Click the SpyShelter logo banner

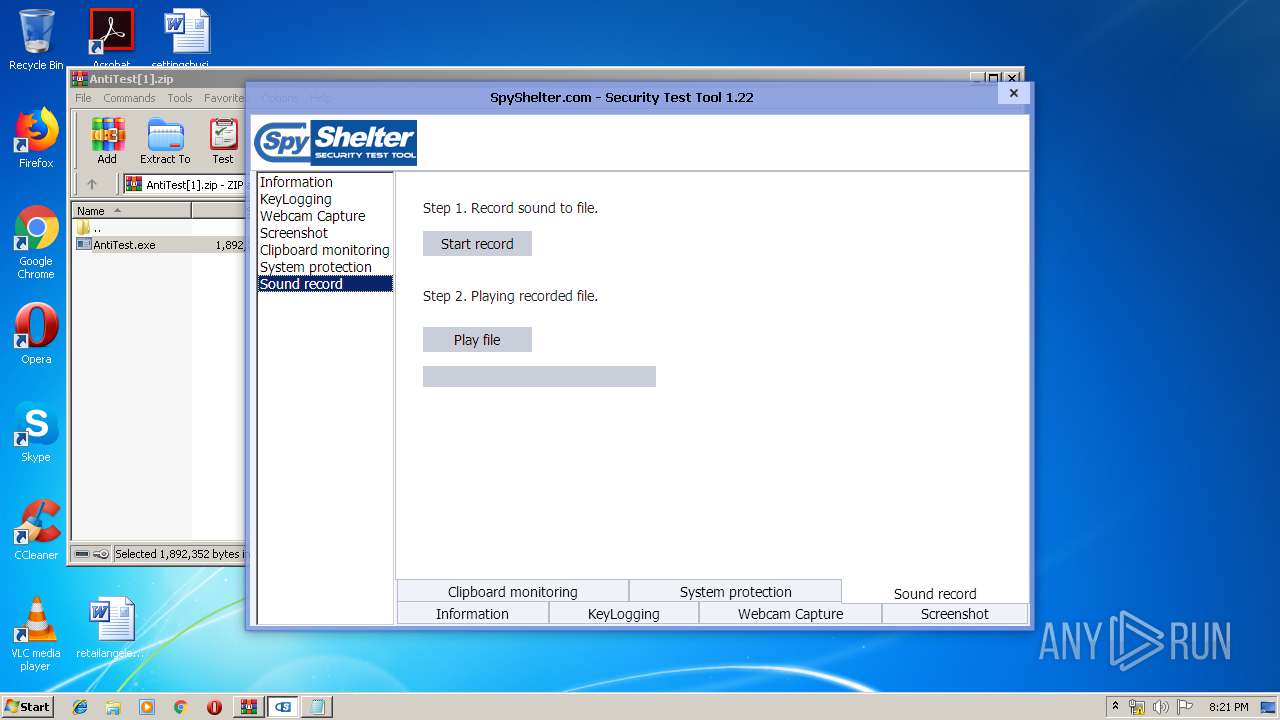pyautogui.click(x=335, y=142)
